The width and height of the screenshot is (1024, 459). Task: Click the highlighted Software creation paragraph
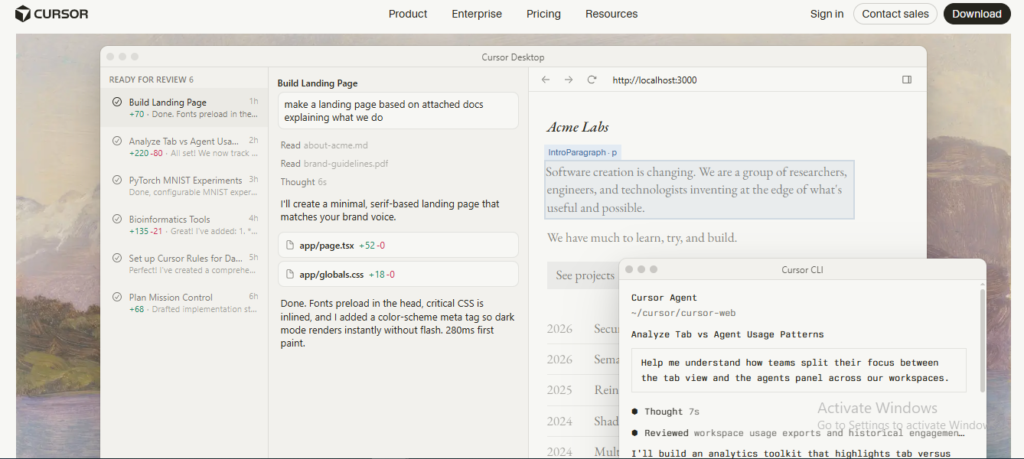point(699,190)
